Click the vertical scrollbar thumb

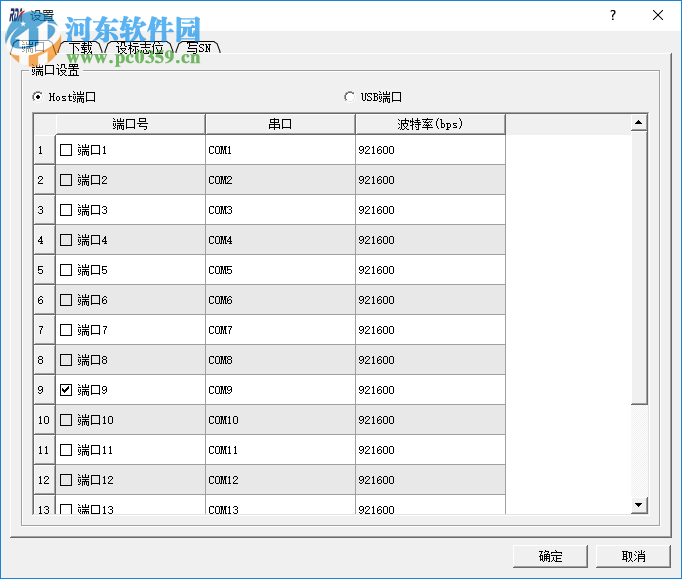639,268
